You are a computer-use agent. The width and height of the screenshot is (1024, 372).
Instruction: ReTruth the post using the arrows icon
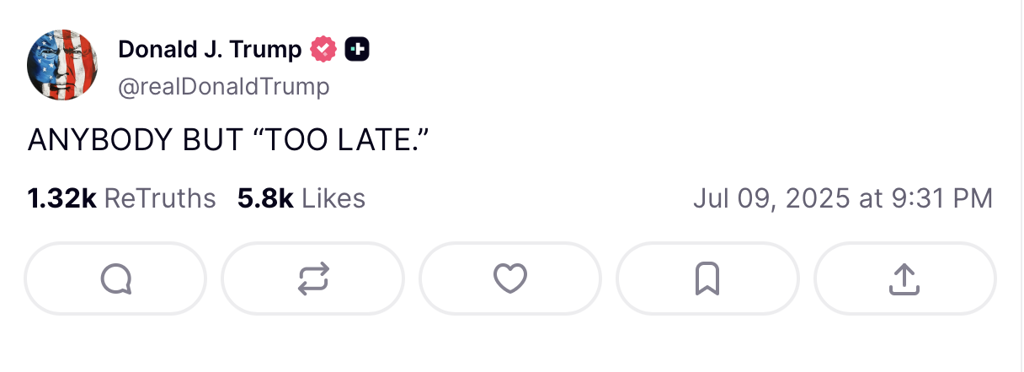pos(313,279)
